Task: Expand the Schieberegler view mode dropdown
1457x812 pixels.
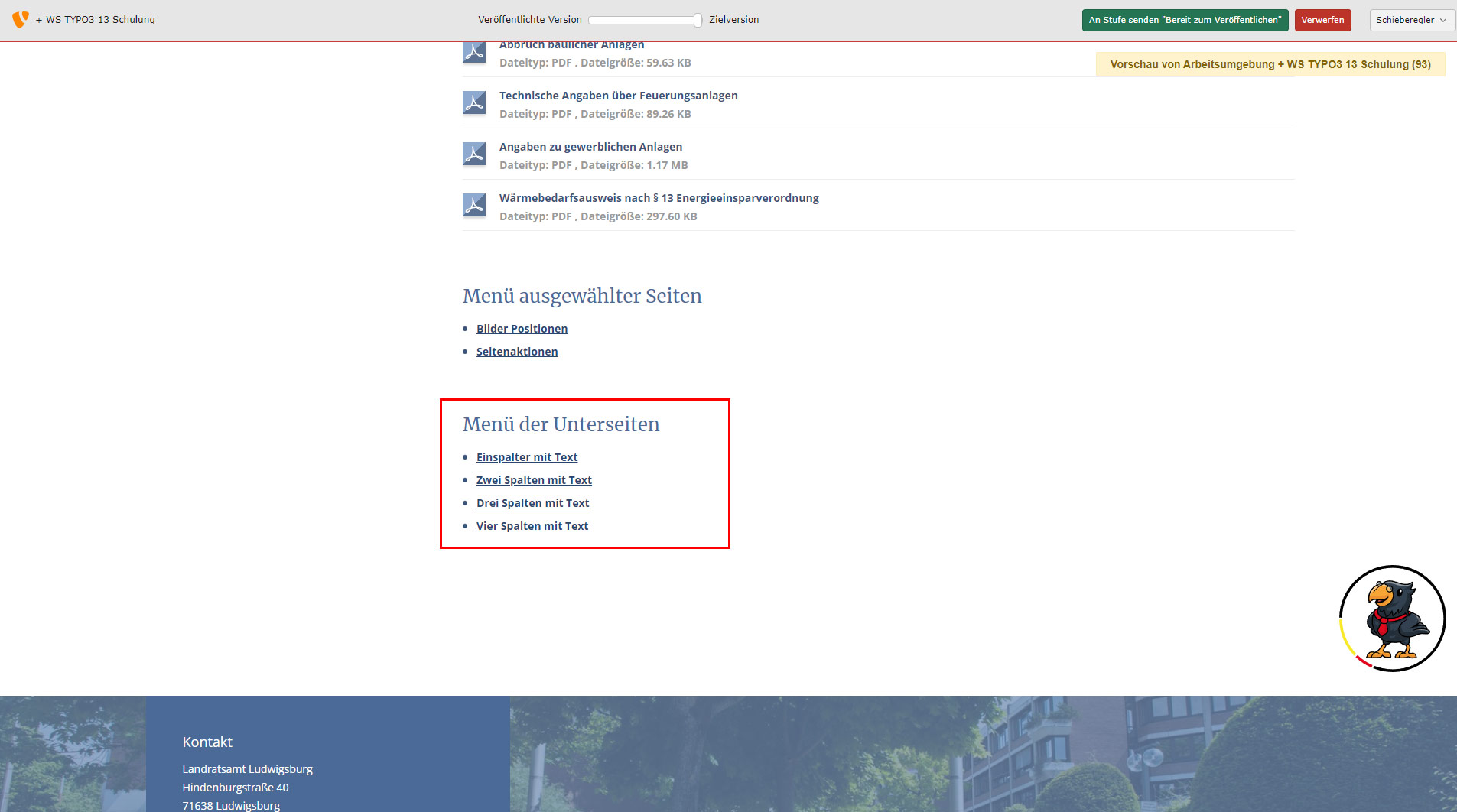Action: point(1411,20)
